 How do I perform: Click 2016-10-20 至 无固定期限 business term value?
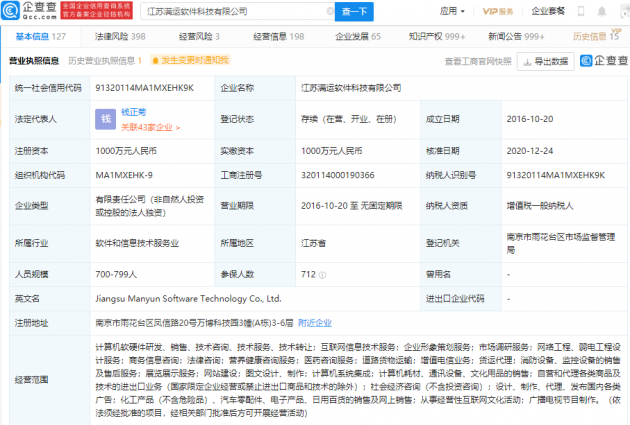point(352,206)
